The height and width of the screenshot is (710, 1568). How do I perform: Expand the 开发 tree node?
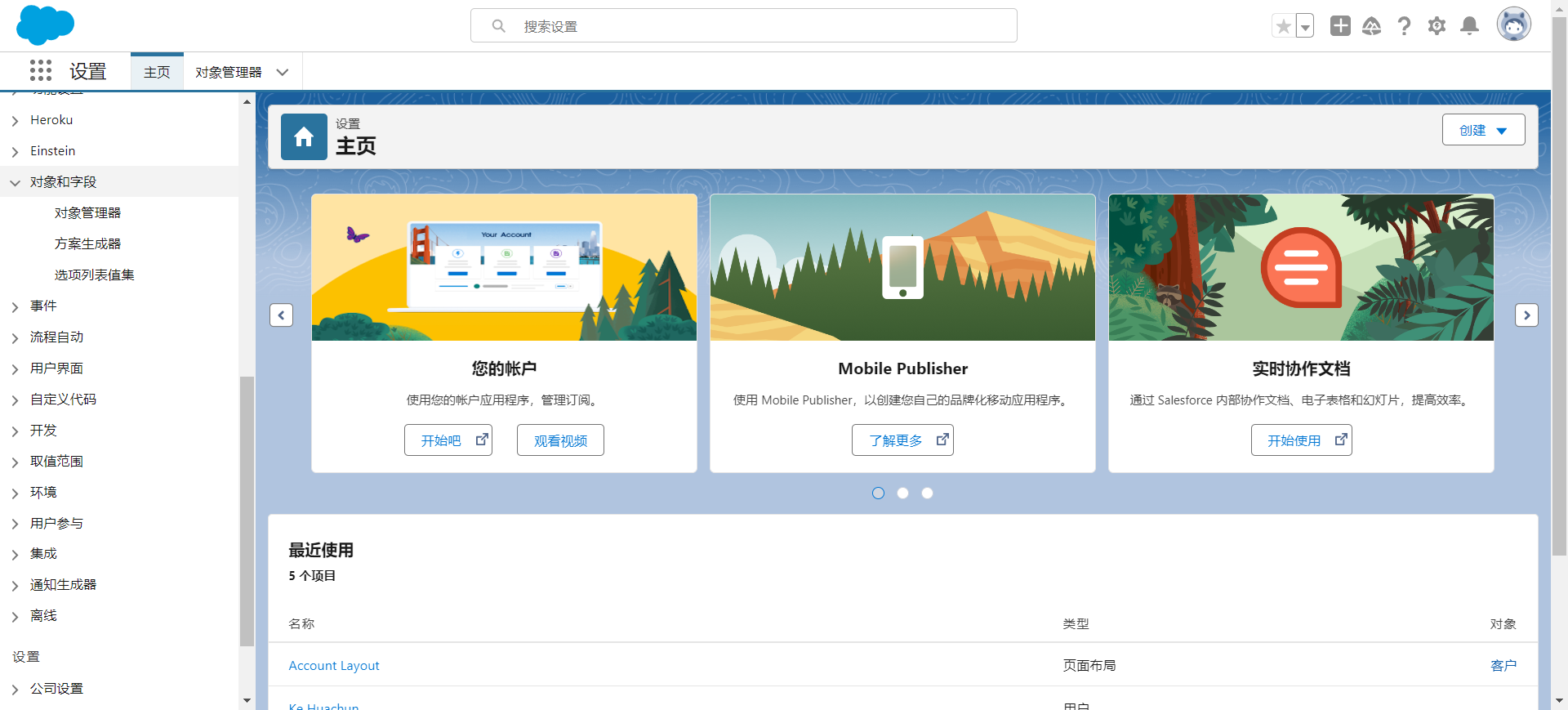(x=15, y=431)
